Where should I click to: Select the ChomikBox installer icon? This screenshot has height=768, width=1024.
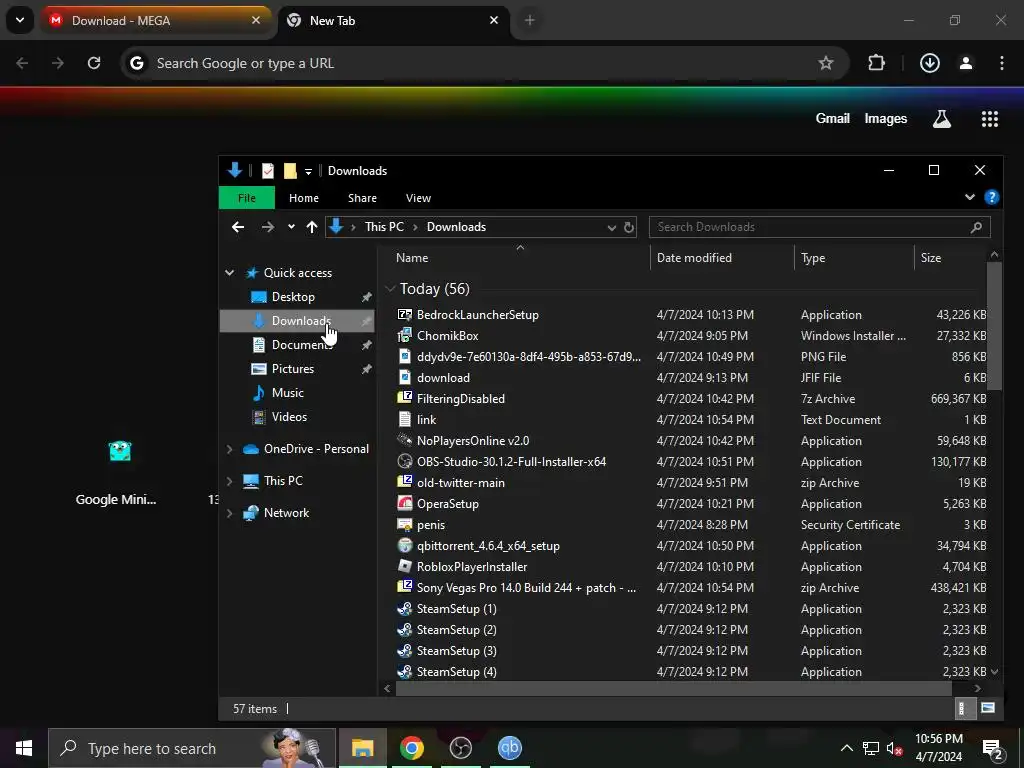[405, 336]
